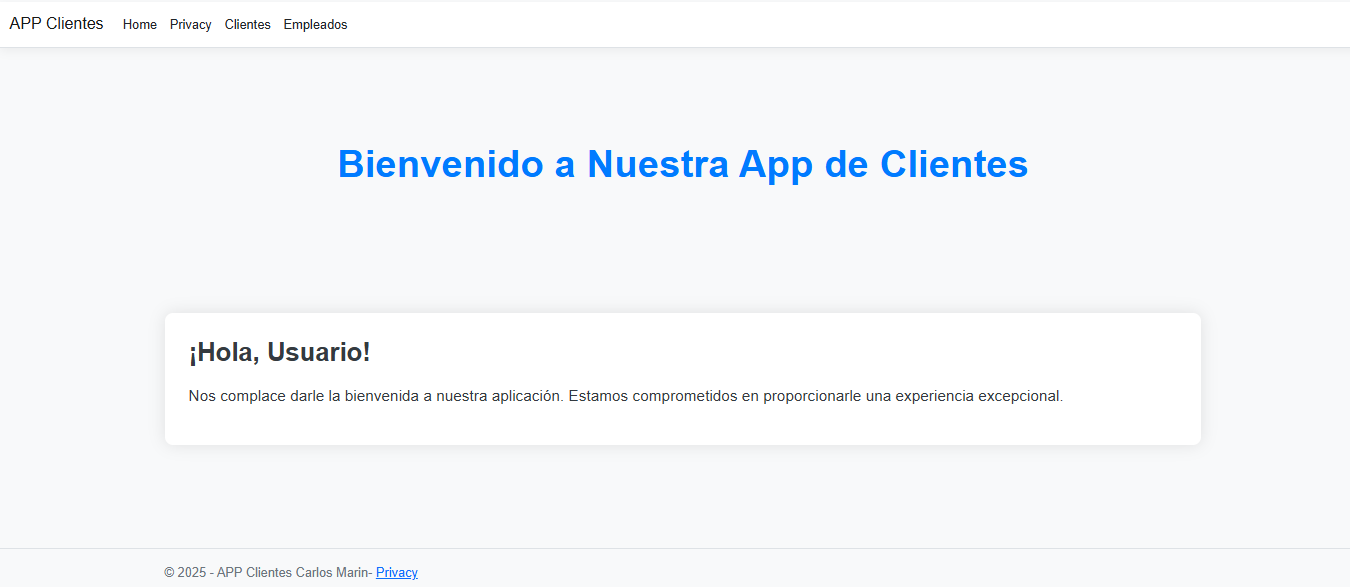Open the Home page from the navbar

click(x=139, y=24)
